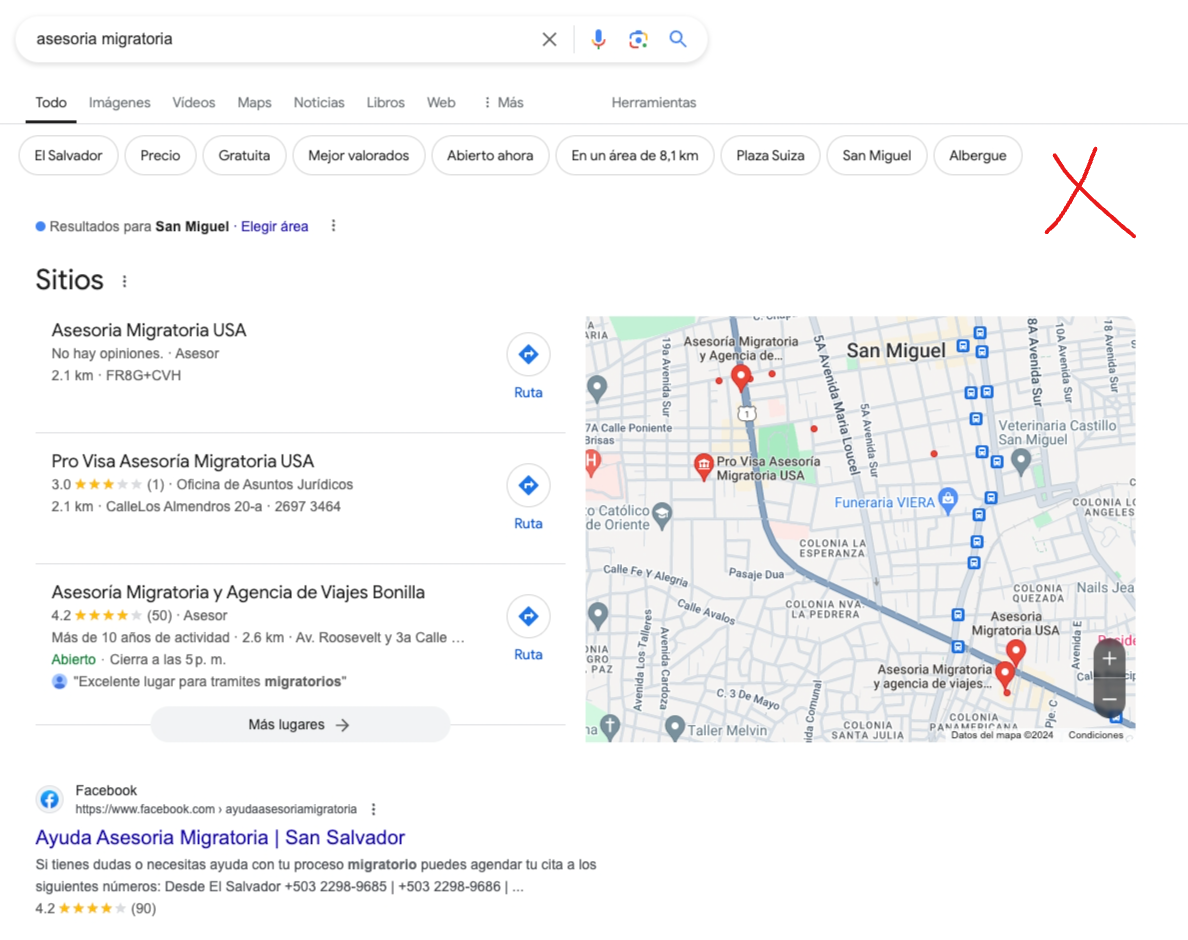
Task: Click the blue magnifier search icon
Action: pos(677,39)
